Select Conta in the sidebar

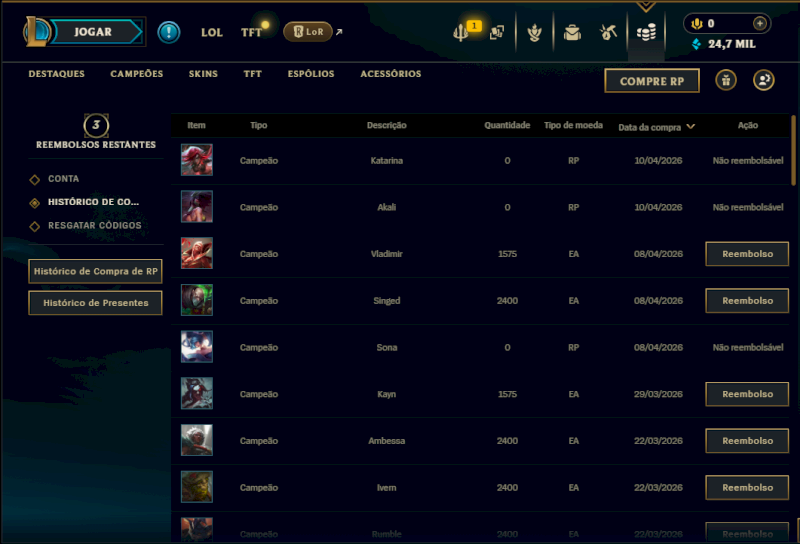(x=63, y=179)
